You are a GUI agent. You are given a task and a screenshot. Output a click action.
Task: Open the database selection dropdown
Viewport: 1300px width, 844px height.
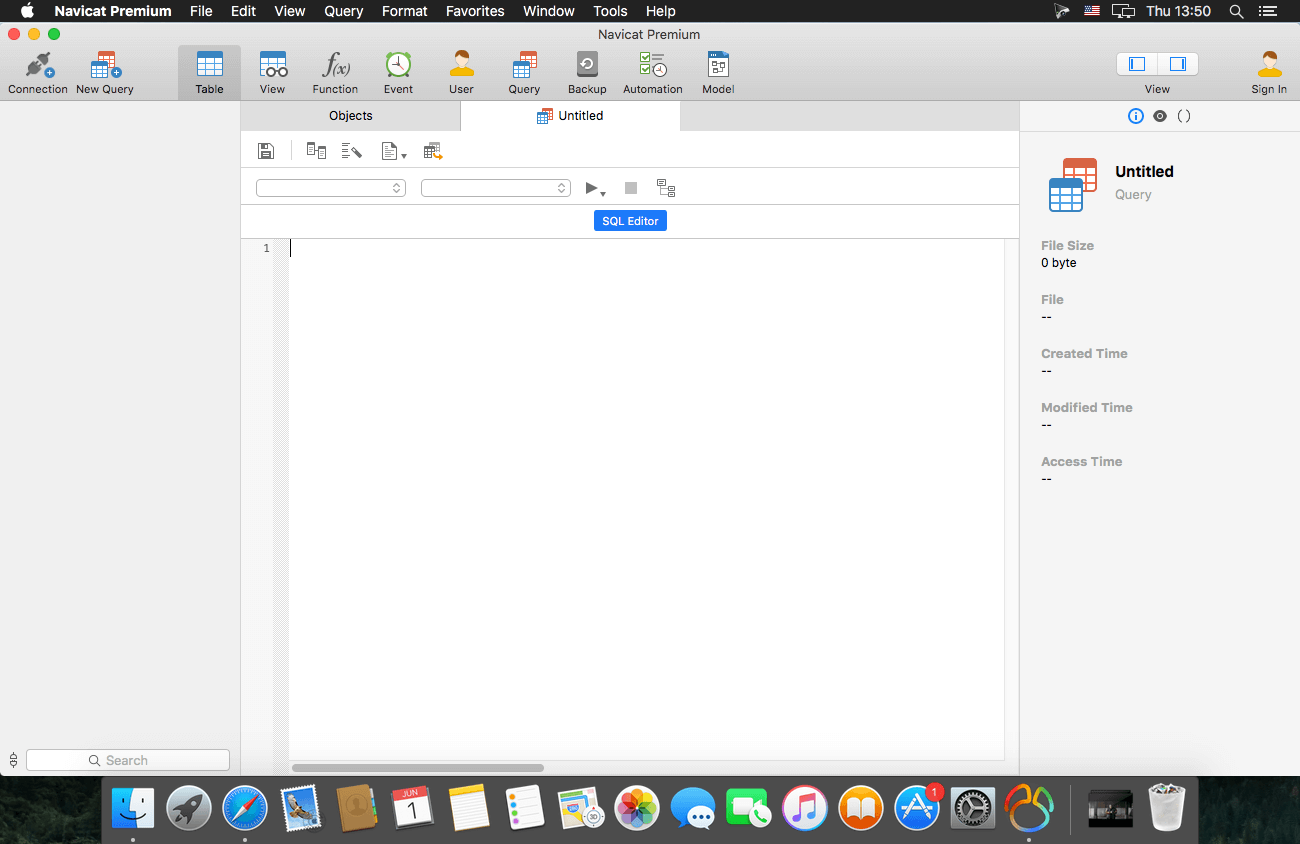[496, 188]
